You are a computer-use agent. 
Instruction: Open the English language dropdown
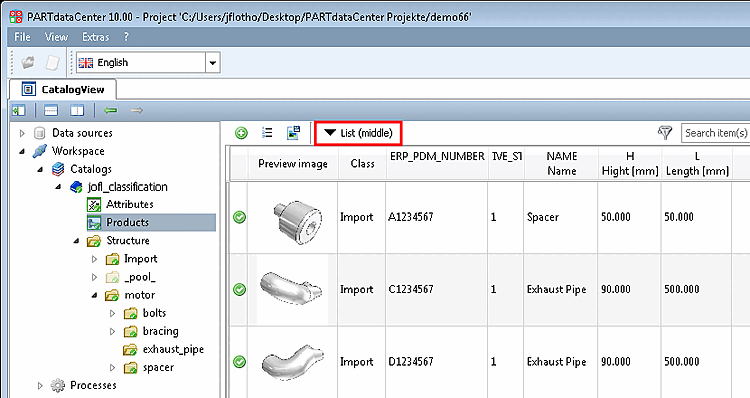coord(213,63)
